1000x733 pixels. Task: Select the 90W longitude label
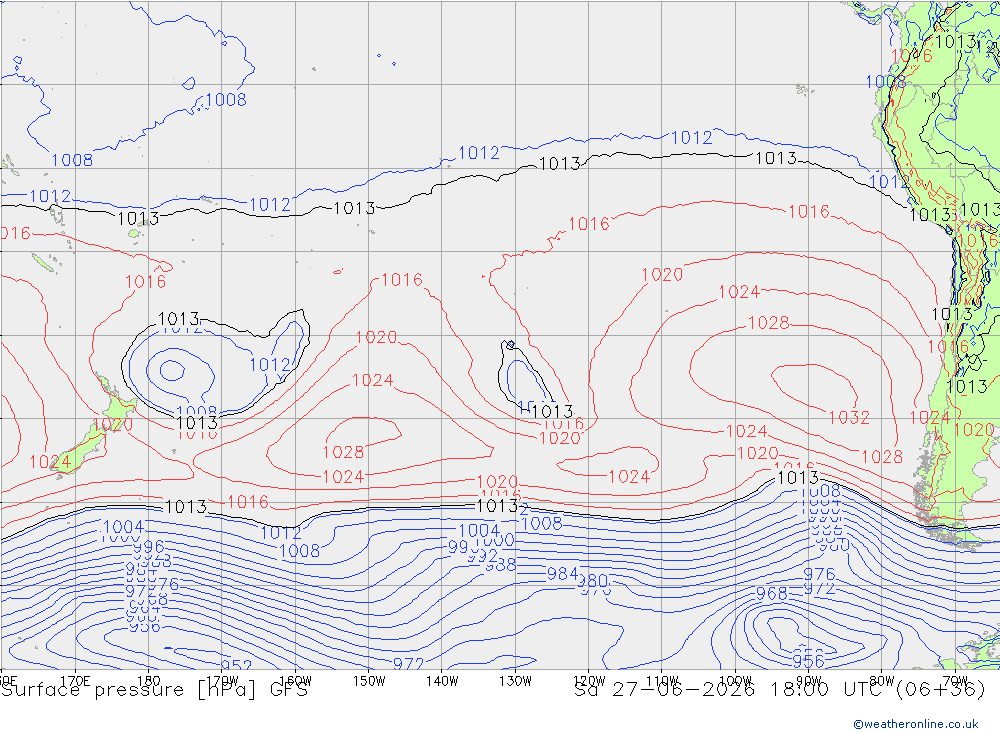(x=809, y=681)
